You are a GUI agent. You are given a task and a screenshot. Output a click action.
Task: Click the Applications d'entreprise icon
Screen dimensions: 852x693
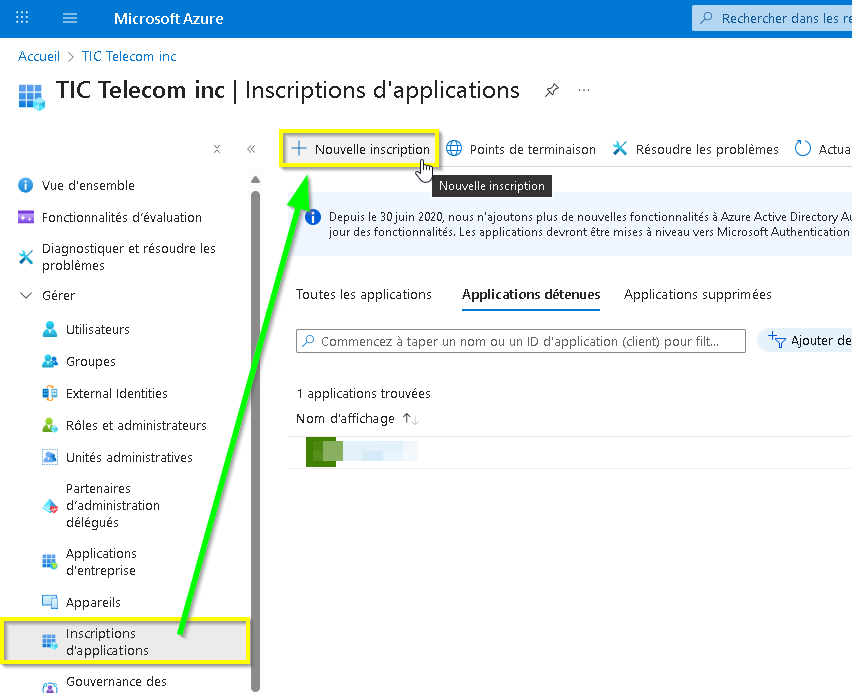click(x=50, y=561)
